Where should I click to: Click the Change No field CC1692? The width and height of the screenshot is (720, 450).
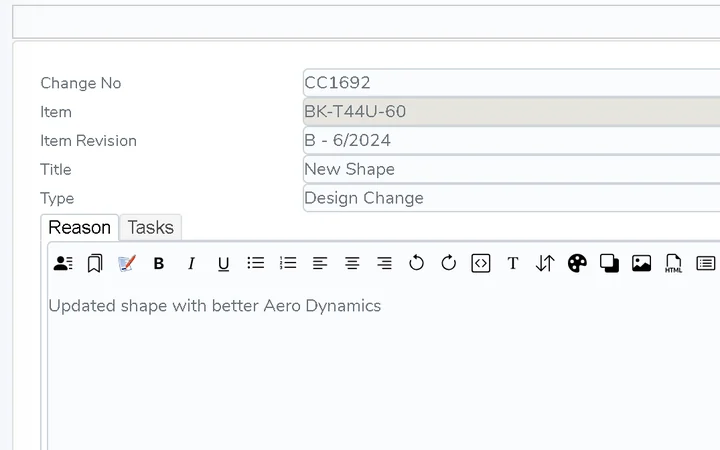(512, 83)
